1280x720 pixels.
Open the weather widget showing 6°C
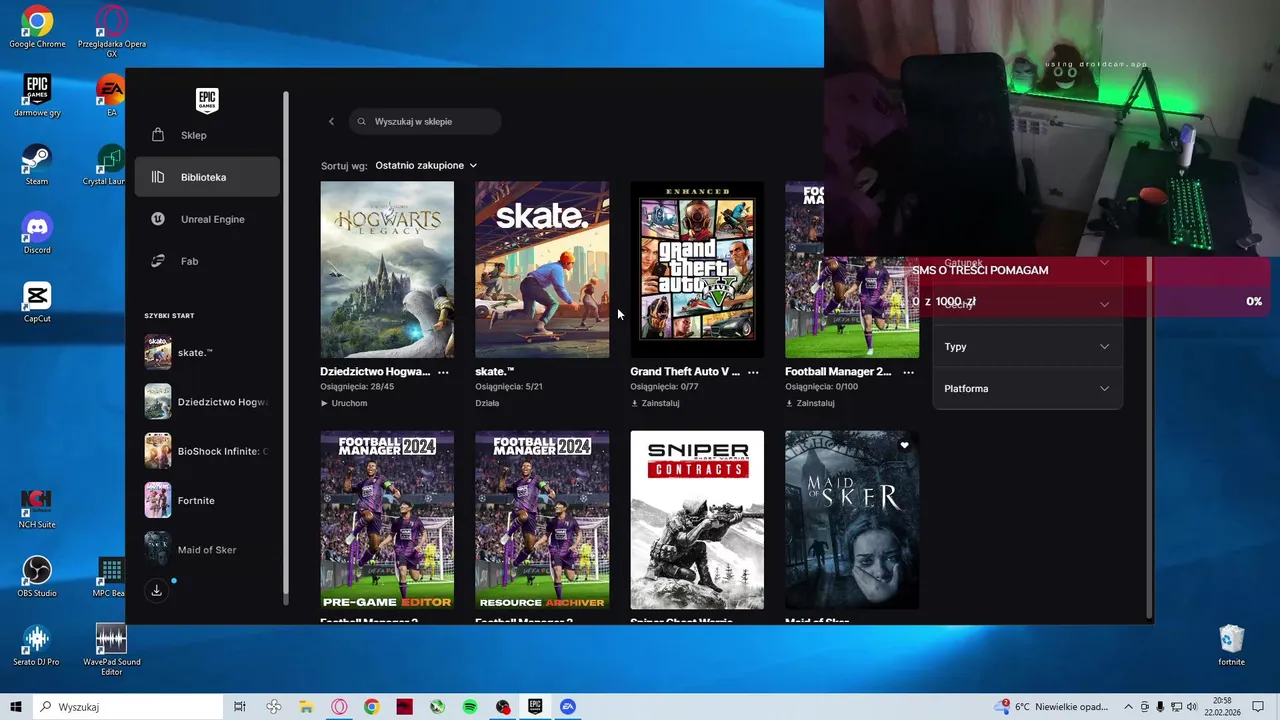tap(1053, 706)
